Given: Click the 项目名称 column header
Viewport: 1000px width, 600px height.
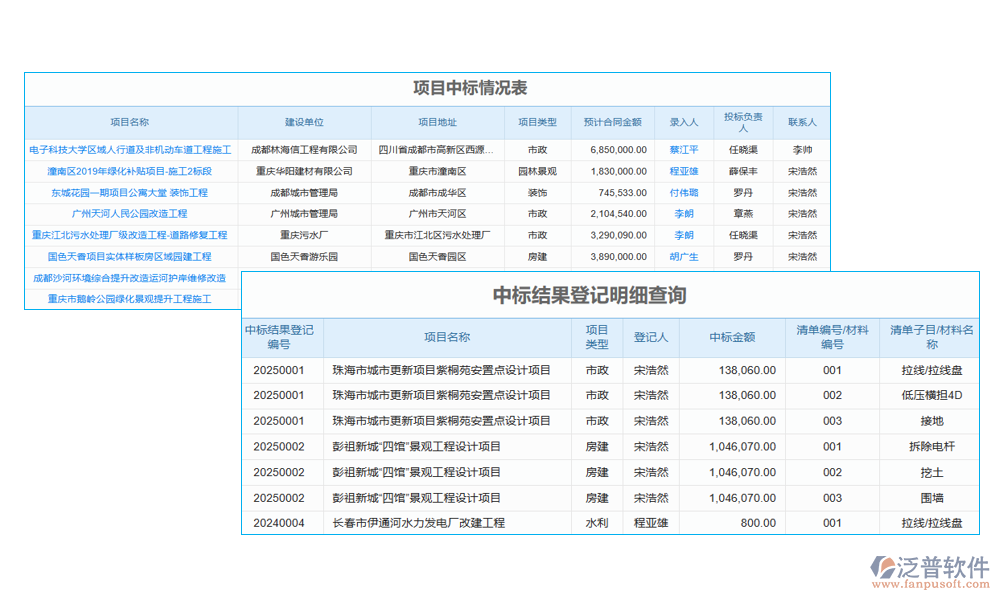Looking at the screenshot, I should tap(130, 122).
